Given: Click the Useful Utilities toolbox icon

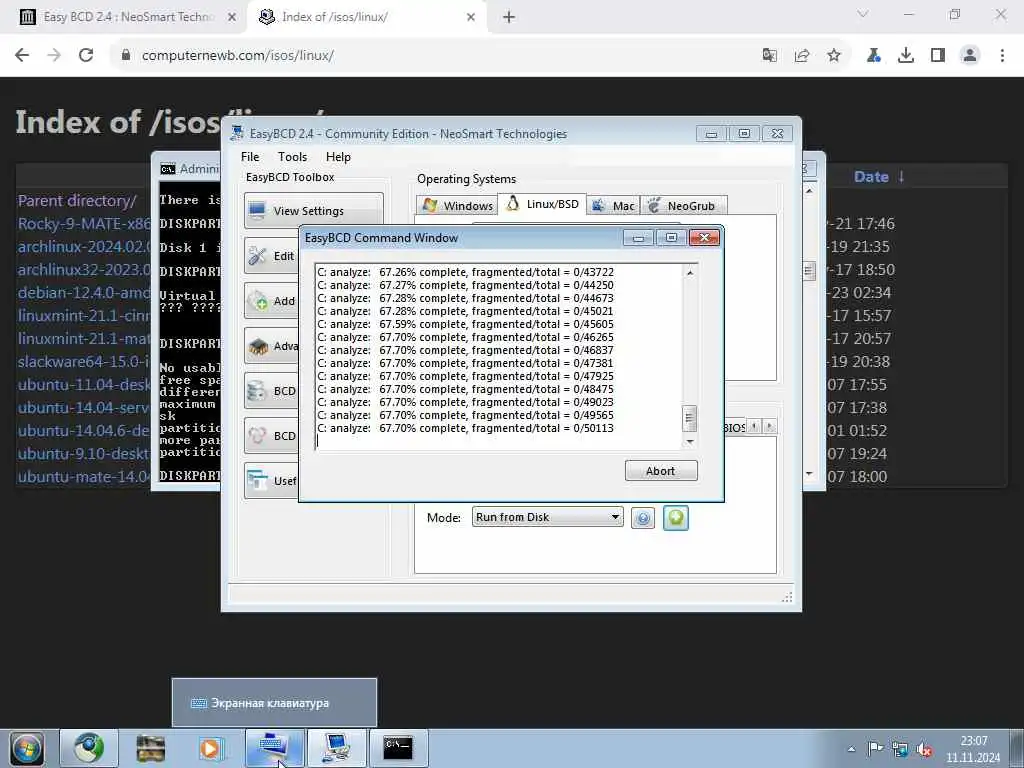Looking at the screenshot, I should pyautogui.click(x=257, y=480).
